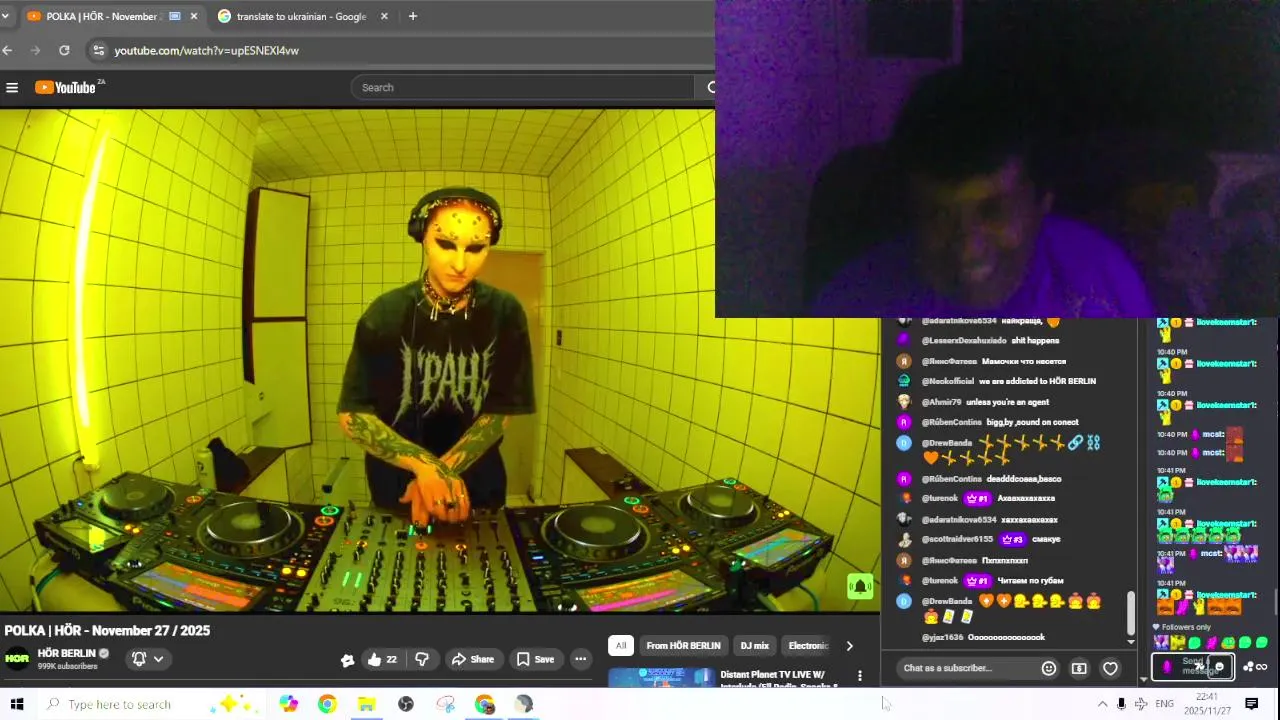Click the video title POLKA | HÖR

pyautogui.click(x=107, y=630)
